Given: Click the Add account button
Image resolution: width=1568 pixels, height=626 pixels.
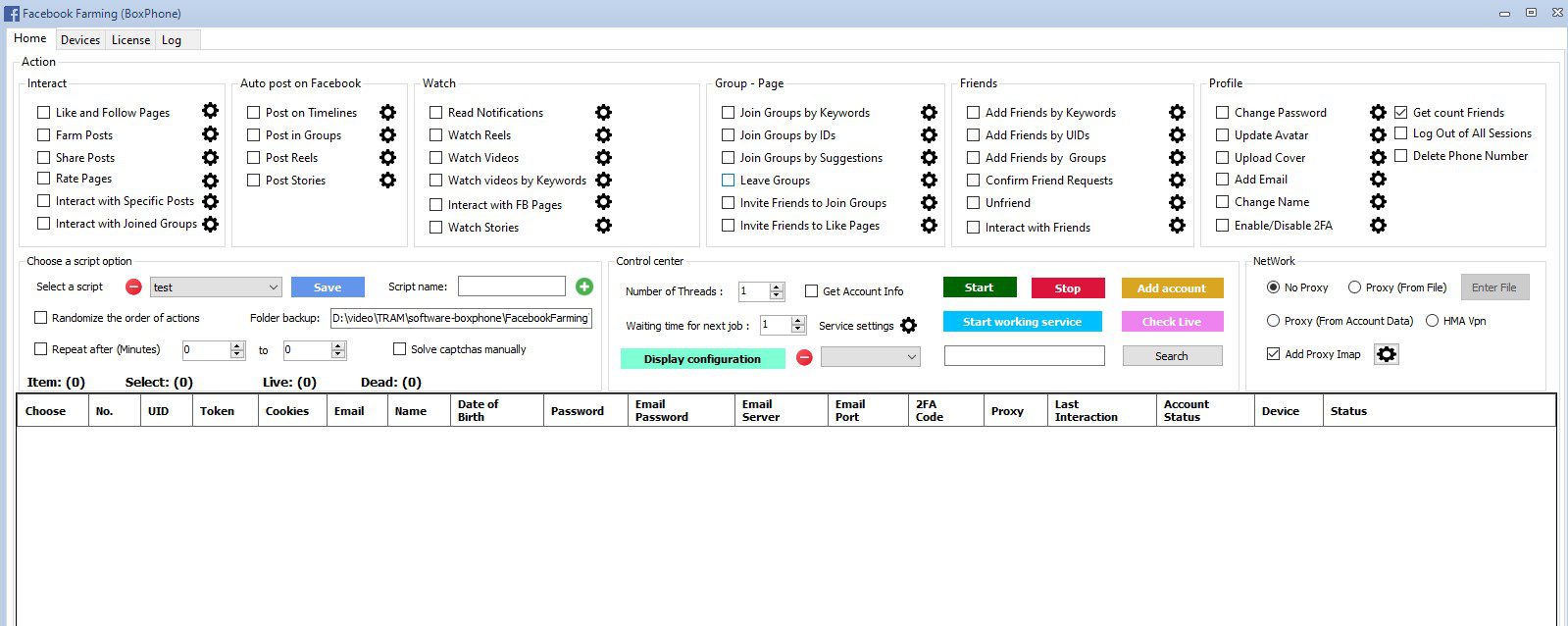Looking at the screenshot, I should click(1172, 288).
